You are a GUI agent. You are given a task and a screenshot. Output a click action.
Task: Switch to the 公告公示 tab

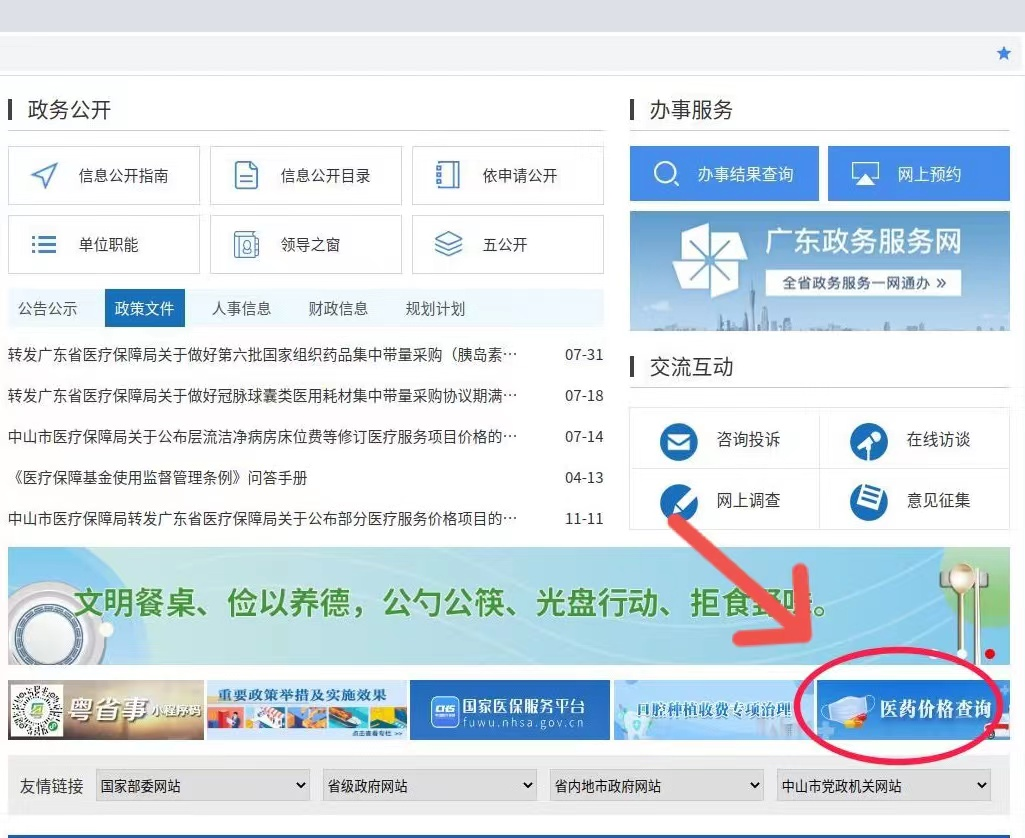click(48, 309)
